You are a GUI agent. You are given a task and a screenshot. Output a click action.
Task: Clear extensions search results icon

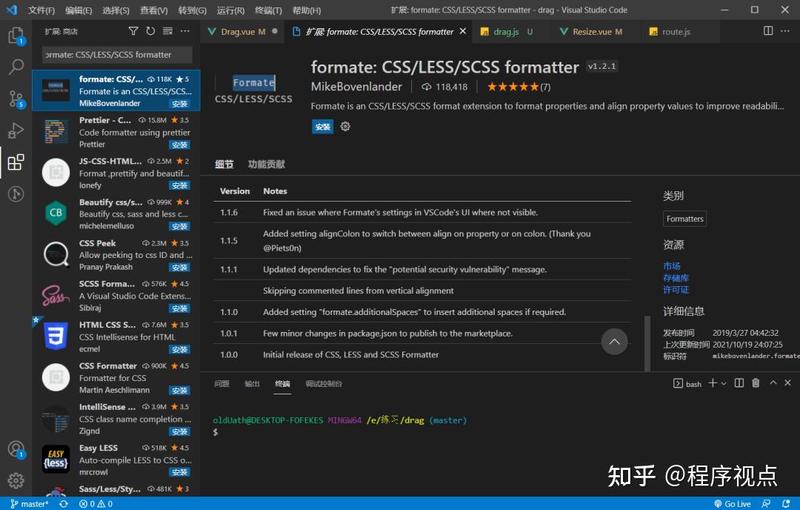click(167, 31)
